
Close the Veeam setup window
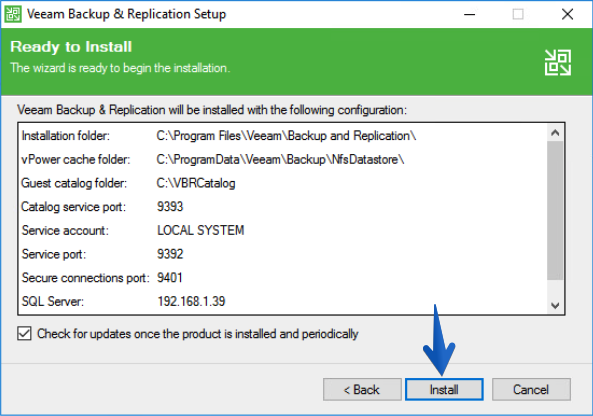pyautogui.click(x=567, y=14)
